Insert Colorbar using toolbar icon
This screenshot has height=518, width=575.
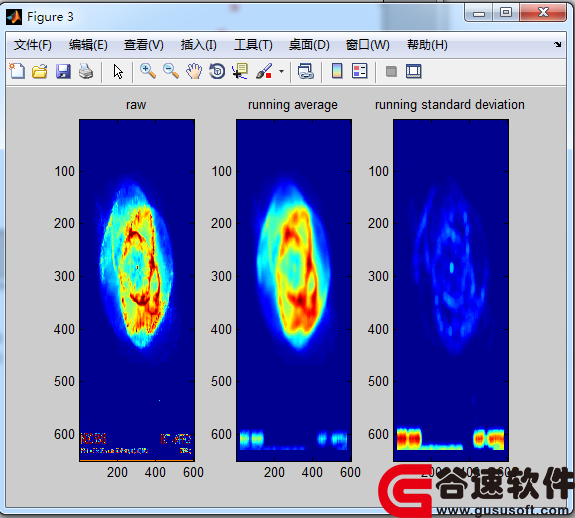[337, 71]
